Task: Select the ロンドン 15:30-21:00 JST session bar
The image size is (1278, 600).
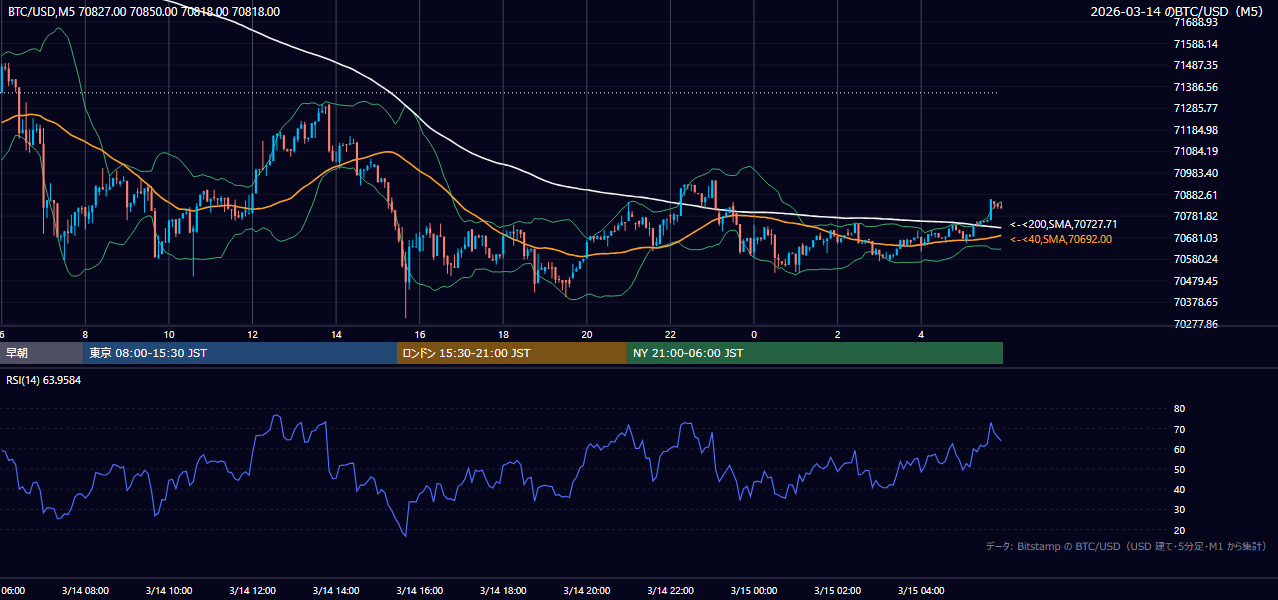Action: point(512,353)
